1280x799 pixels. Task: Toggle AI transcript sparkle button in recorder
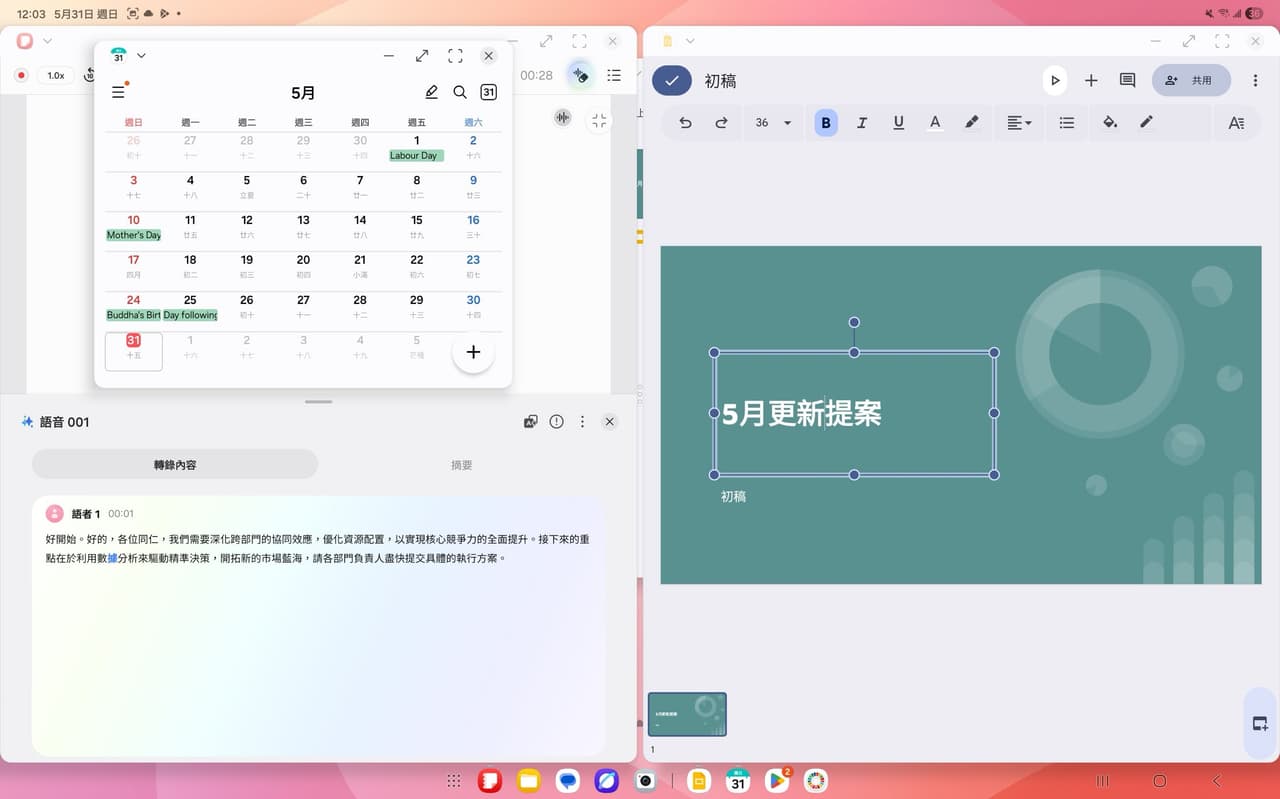(579, 75)
